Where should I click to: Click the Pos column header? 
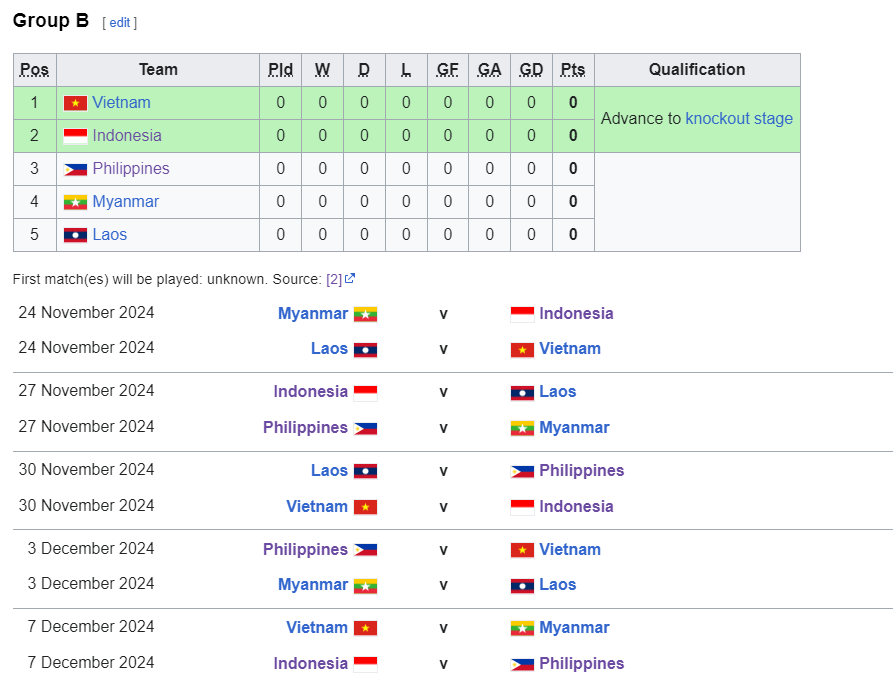point(34,70)
